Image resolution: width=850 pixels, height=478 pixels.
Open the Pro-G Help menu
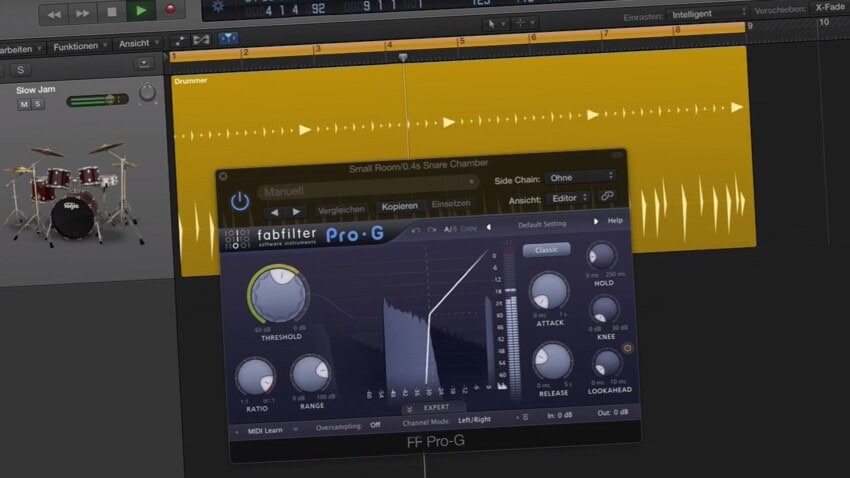click(x=615, y=221)
